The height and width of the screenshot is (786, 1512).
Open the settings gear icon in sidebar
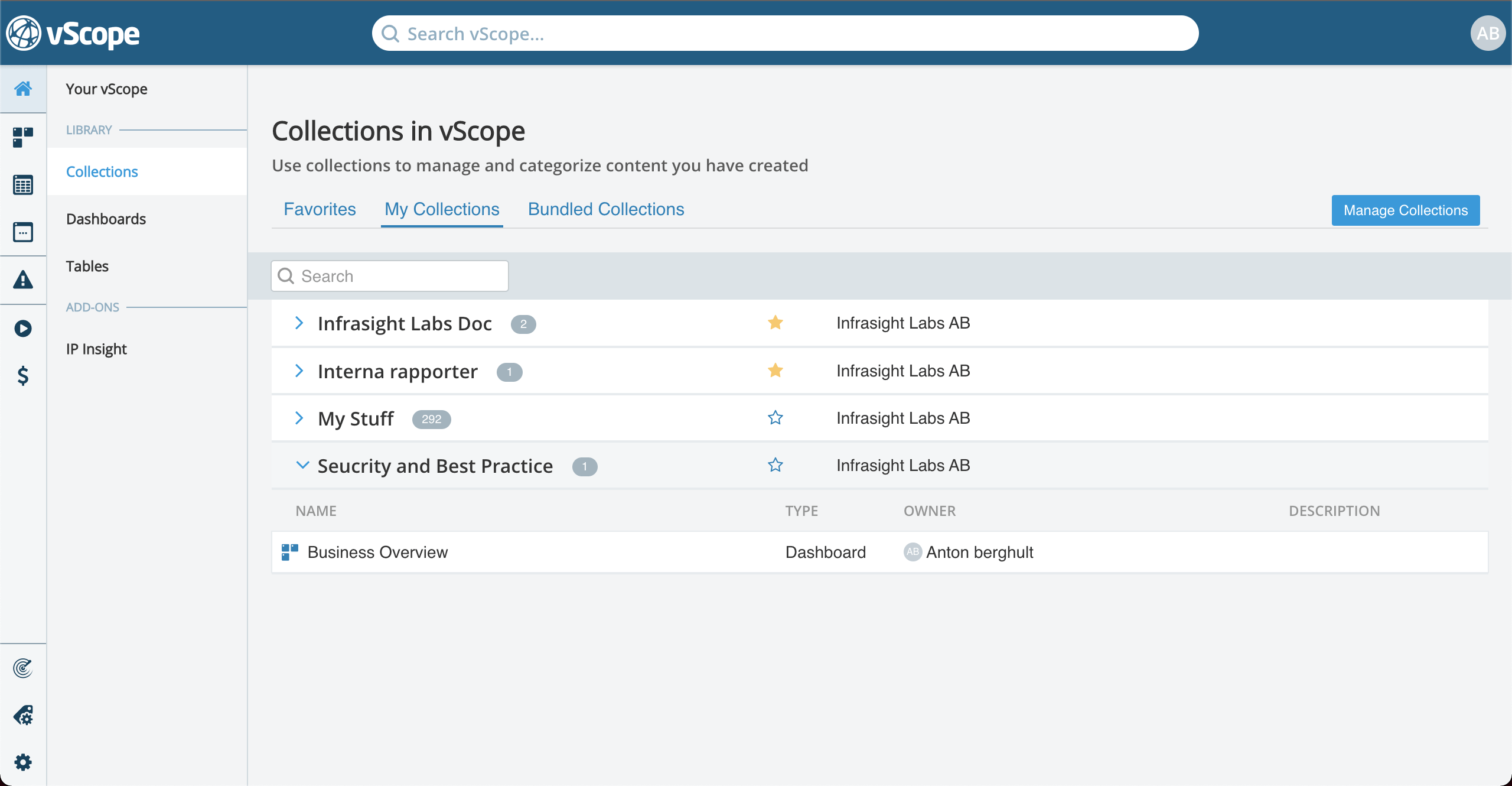click(x=23, y=762)
